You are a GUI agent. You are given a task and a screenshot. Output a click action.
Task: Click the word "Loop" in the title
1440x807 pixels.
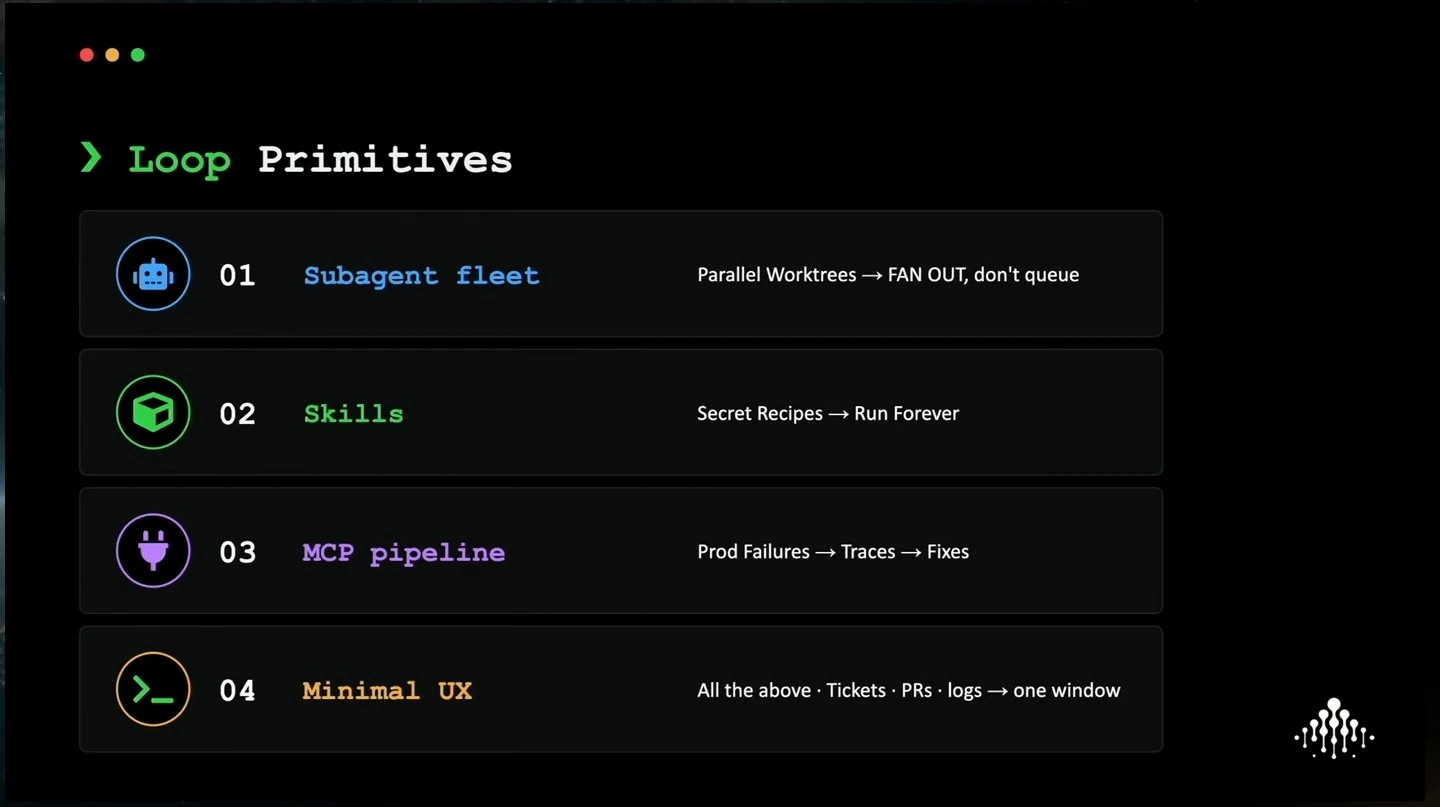coord(179,160)
